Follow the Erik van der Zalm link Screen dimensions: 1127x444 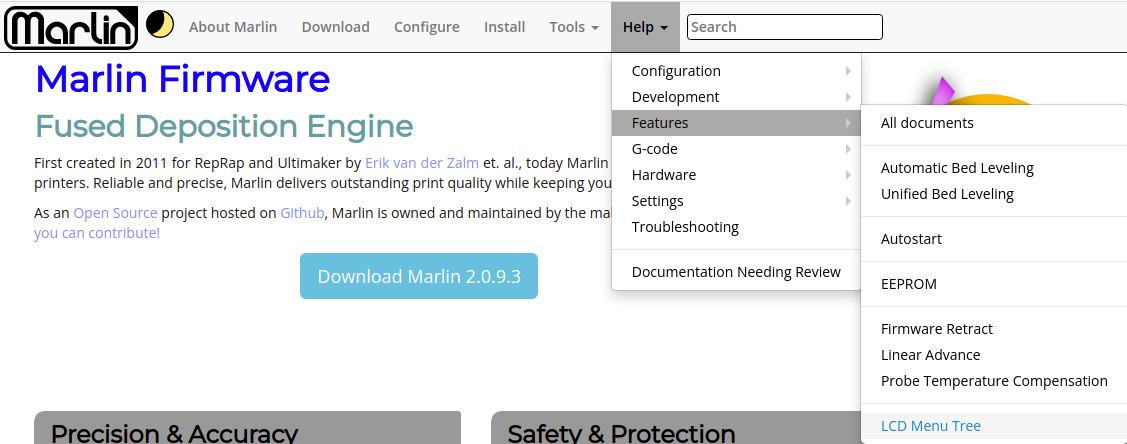(423, 162)
